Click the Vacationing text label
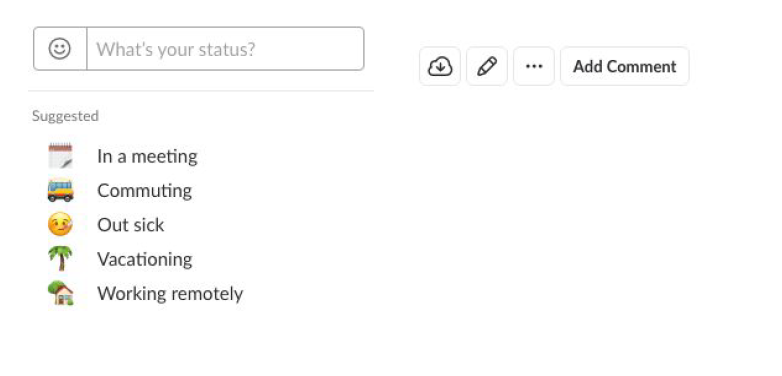The image size is (782, 376). pyautogui.click(x=145, y=259)
